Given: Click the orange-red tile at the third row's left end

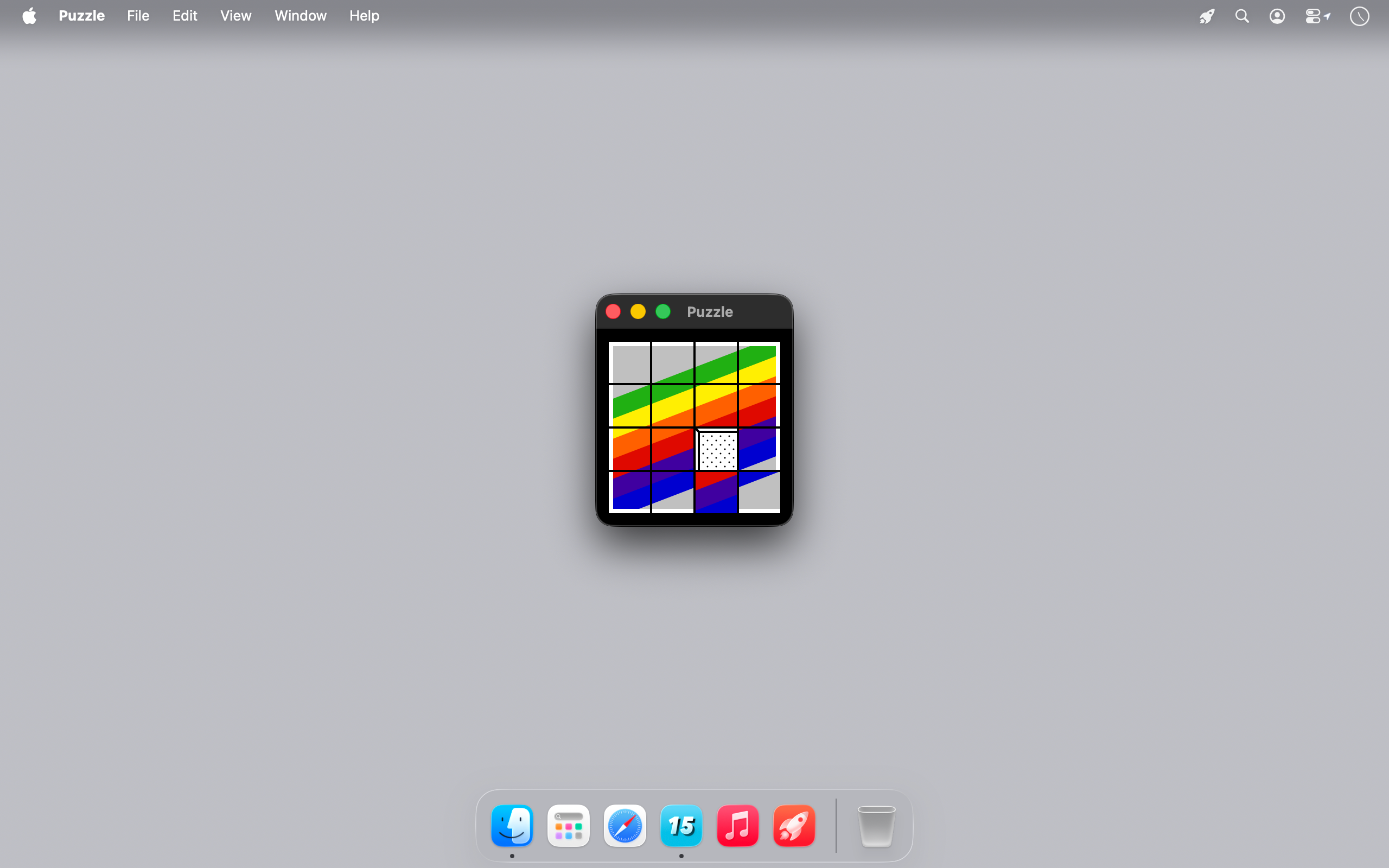Looking at the screenshot, I should click(629, 450).
